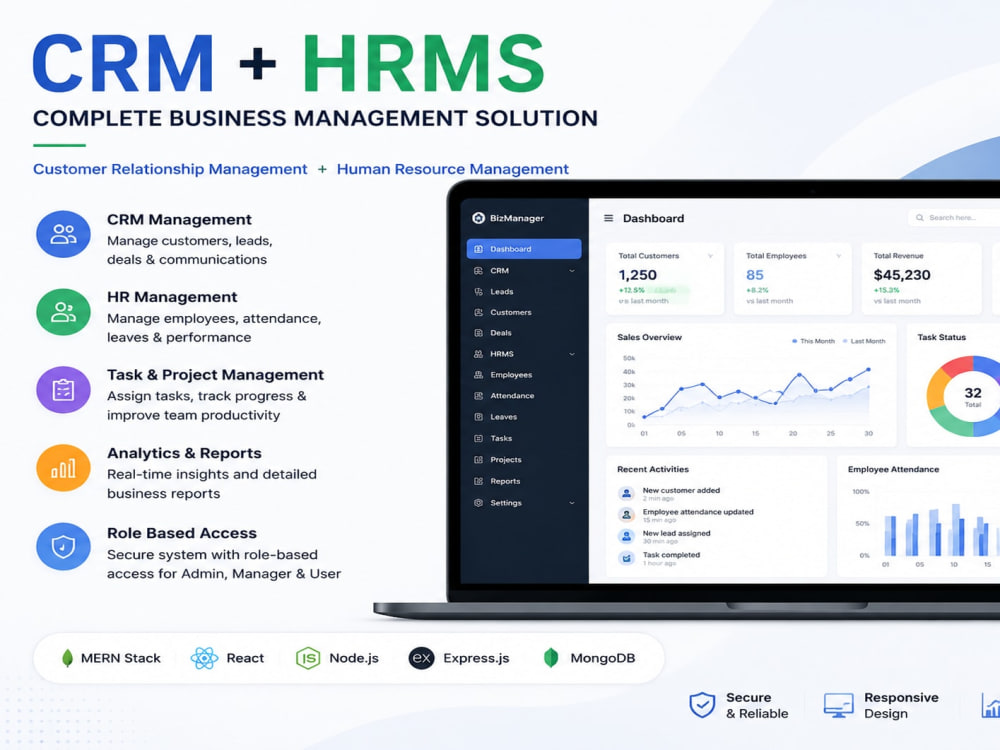
Task: Click the New customer added avatar icon
Action: [626, 494]
